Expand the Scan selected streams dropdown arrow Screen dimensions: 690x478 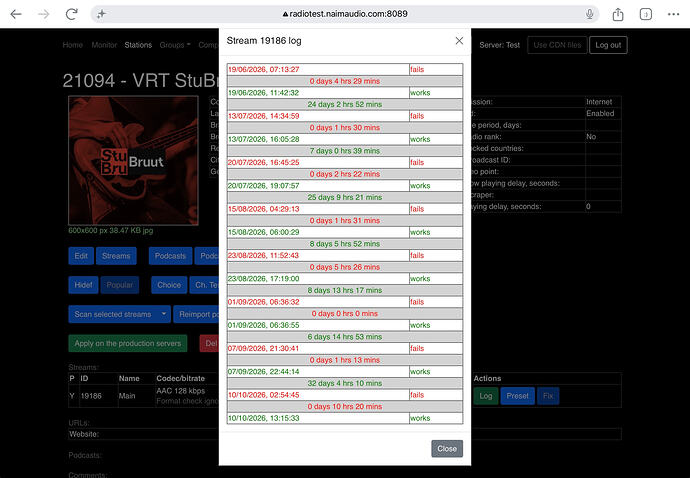tap(164, 314)
